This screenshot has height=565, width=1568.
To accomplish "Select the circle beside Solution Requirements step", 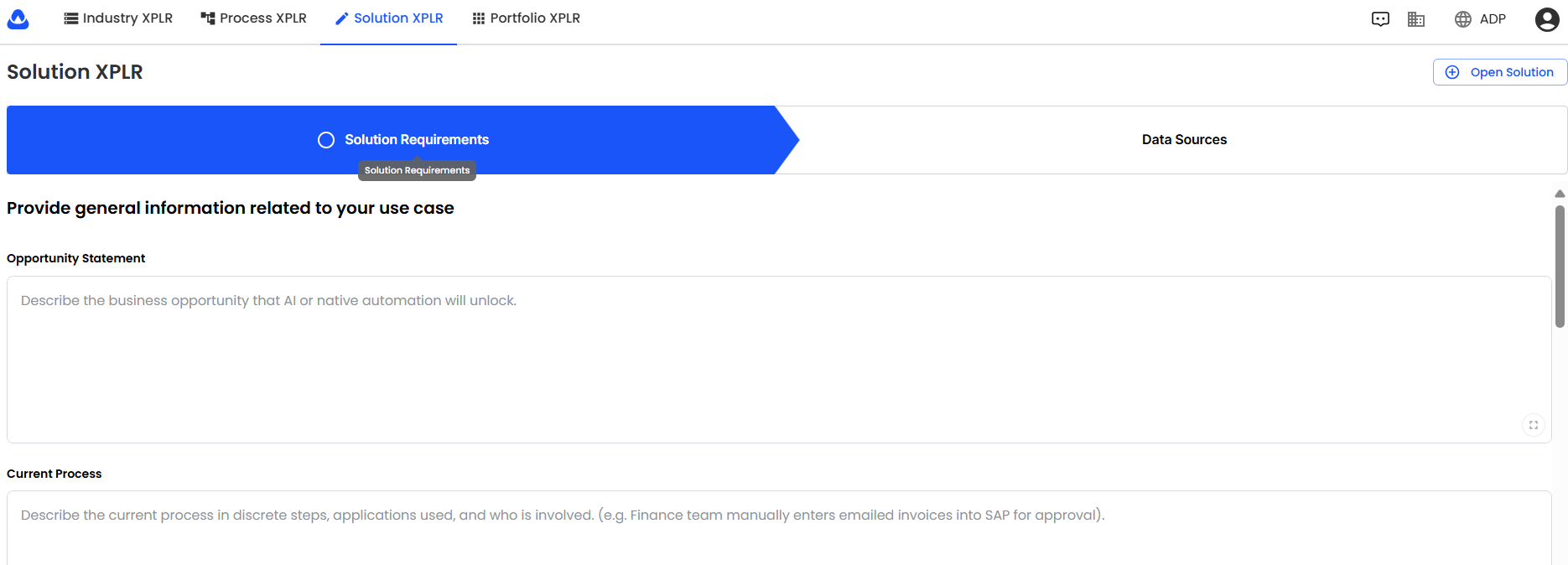I will pos(326,140).
